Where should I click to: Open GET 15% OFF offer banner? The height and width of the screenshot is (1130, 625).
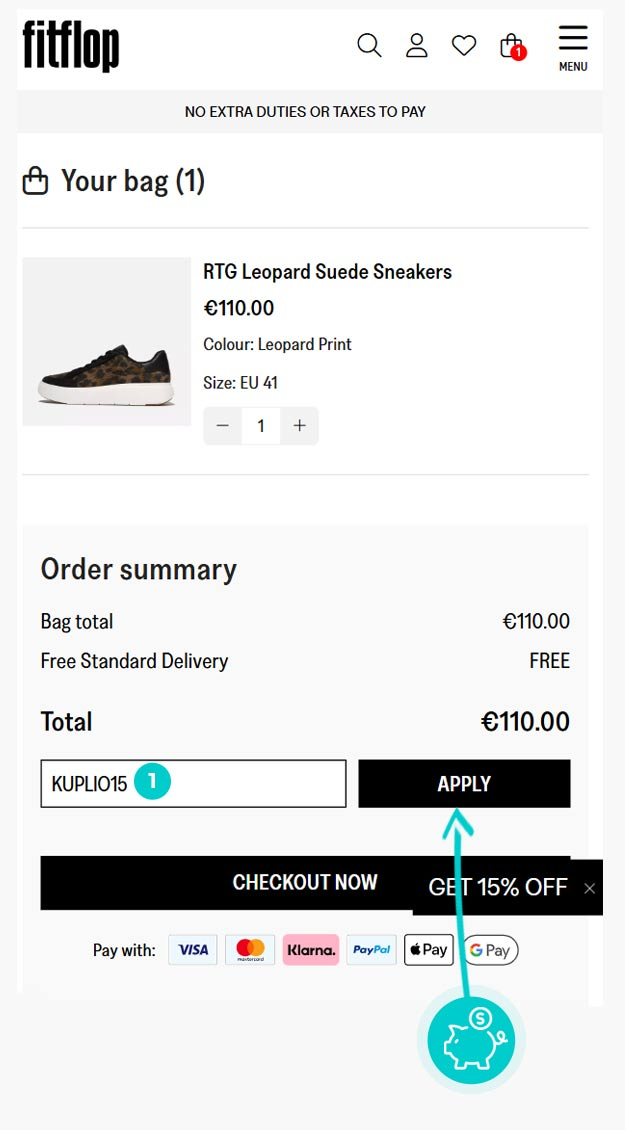(497, 887)
